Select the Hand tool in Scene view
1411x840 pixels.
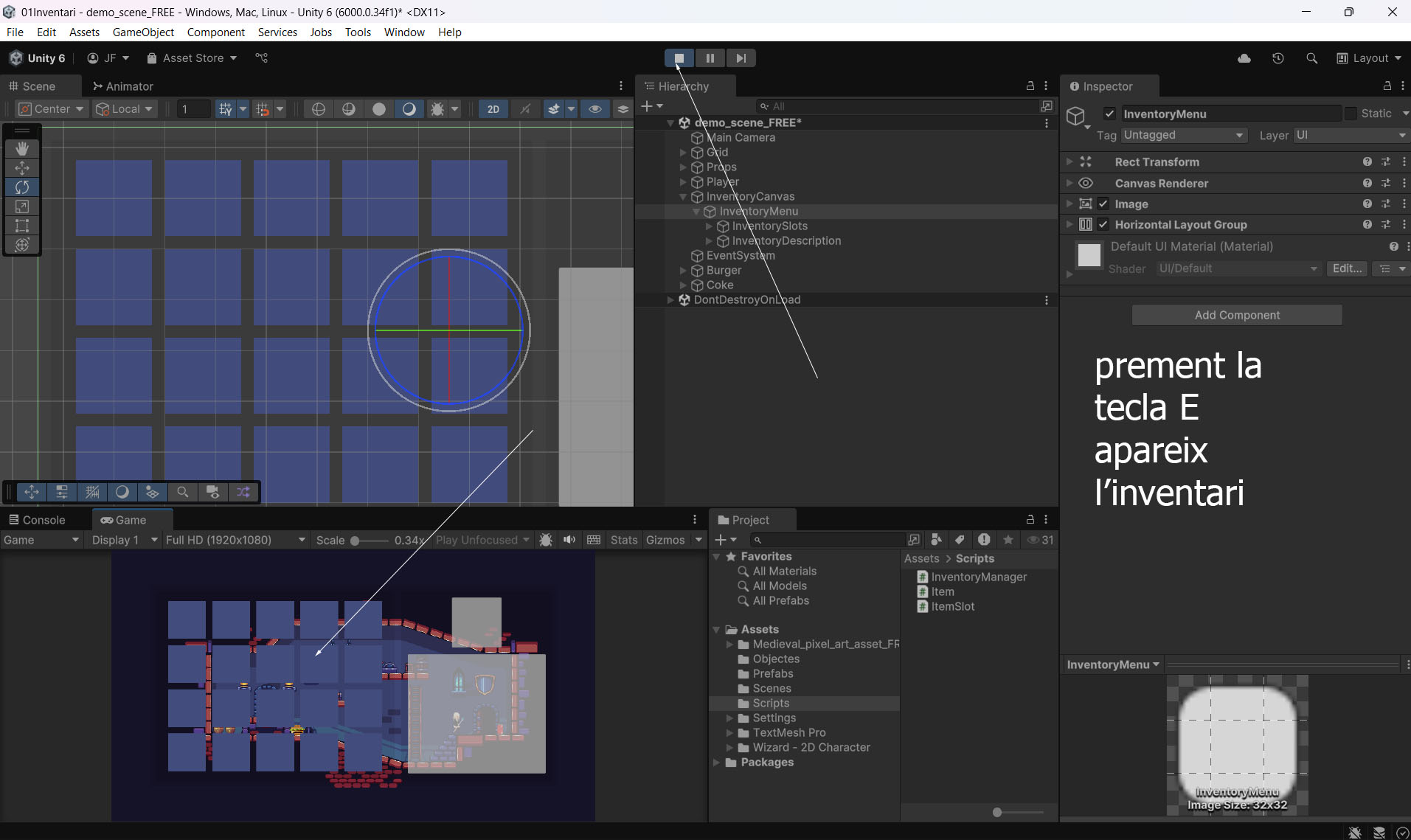click(22, 148)
